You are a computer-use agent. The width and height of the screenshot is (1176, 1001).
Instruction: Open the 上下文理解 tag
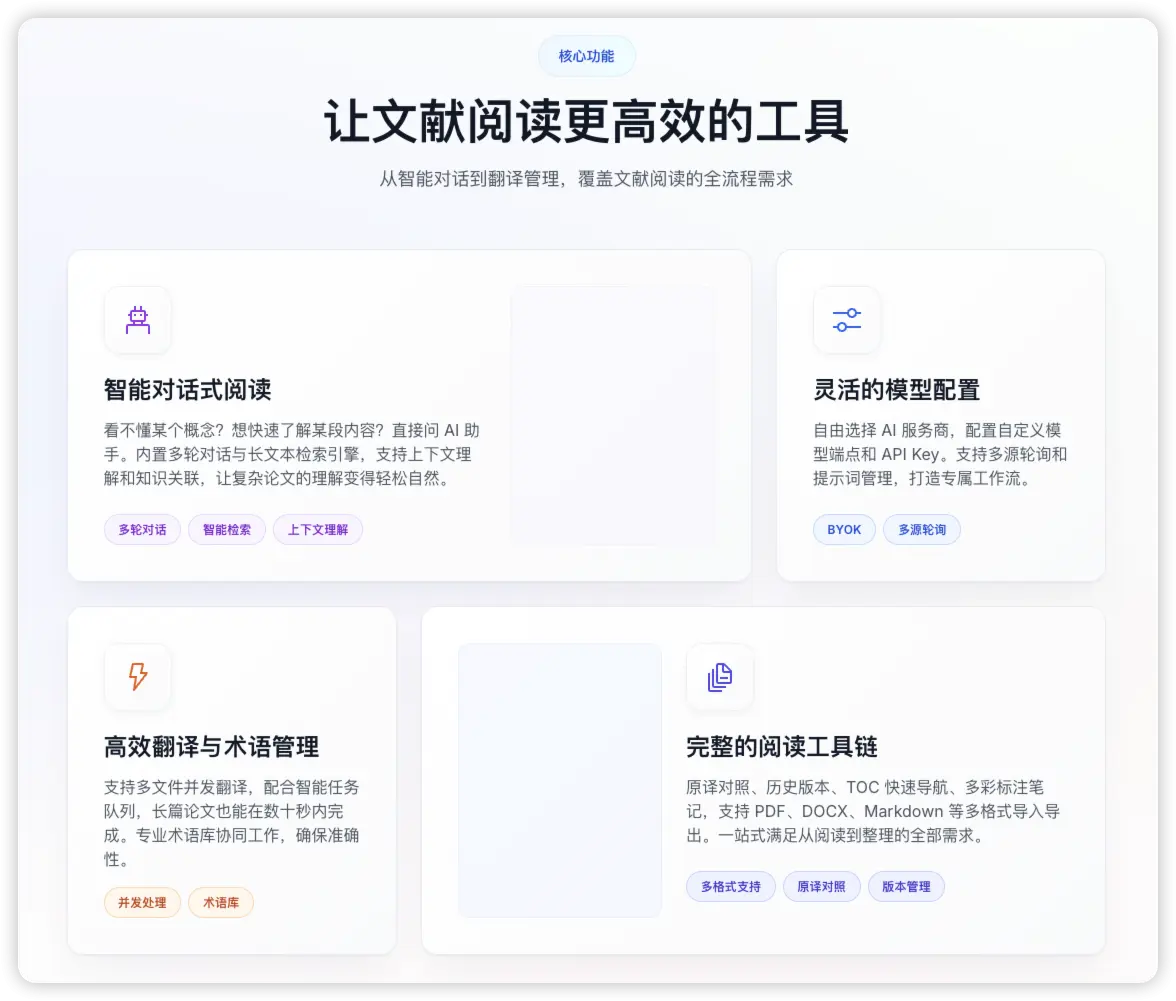(317, 529)
